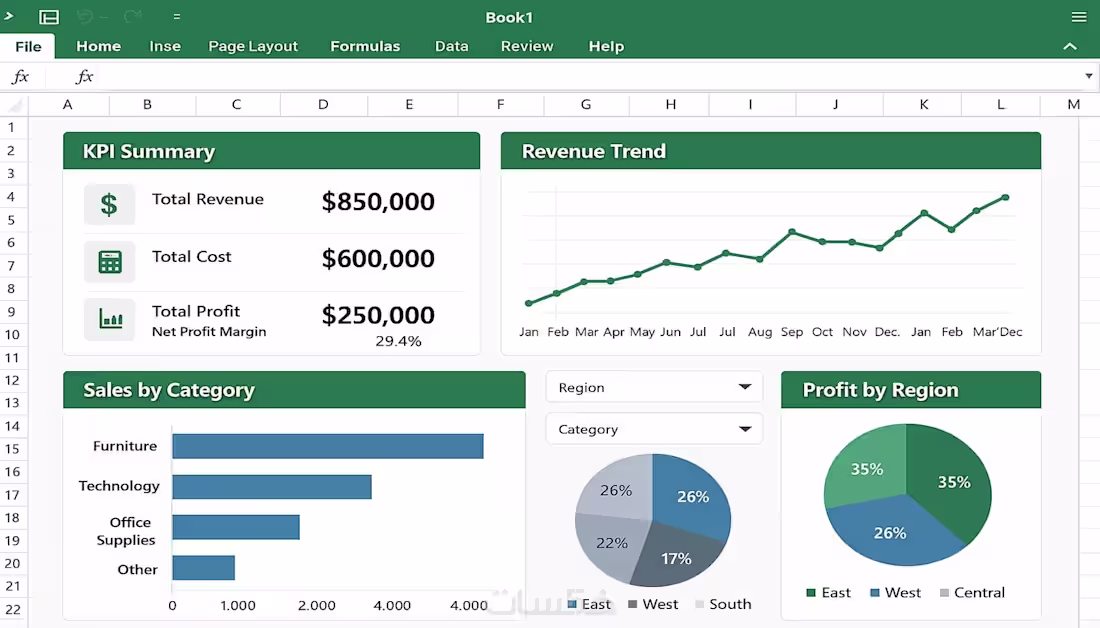Click the Furniture bar in Sales chart

click(x=328, y=446)
